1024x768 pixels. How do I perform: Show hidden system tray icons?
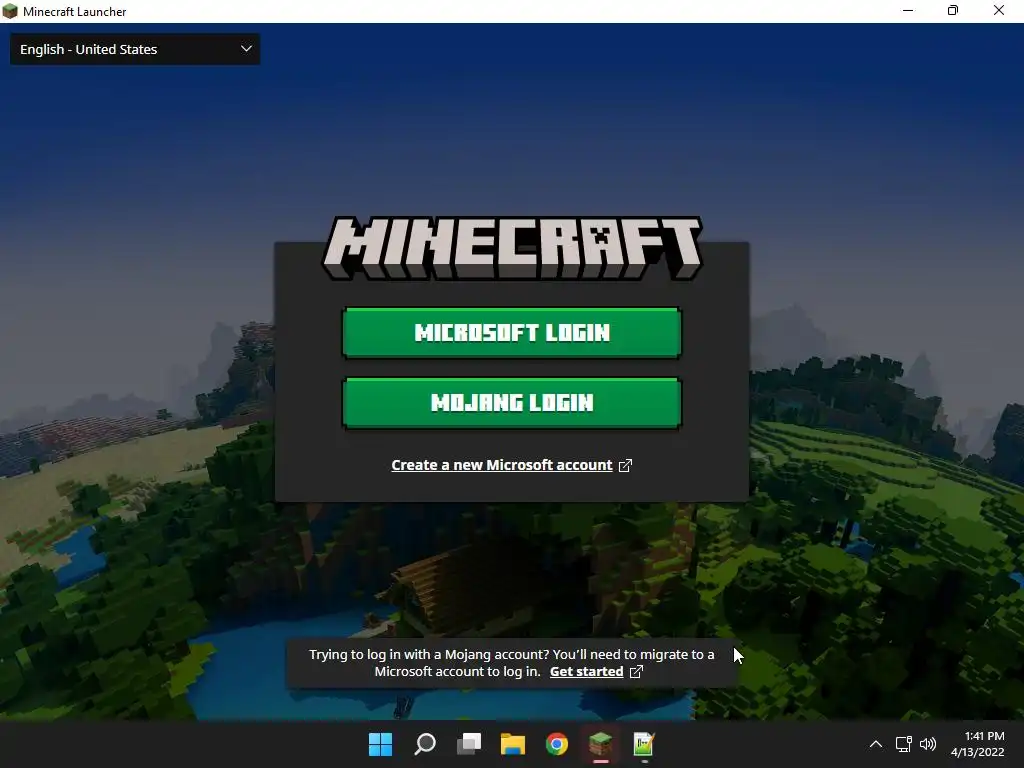[x=876, y=744]
